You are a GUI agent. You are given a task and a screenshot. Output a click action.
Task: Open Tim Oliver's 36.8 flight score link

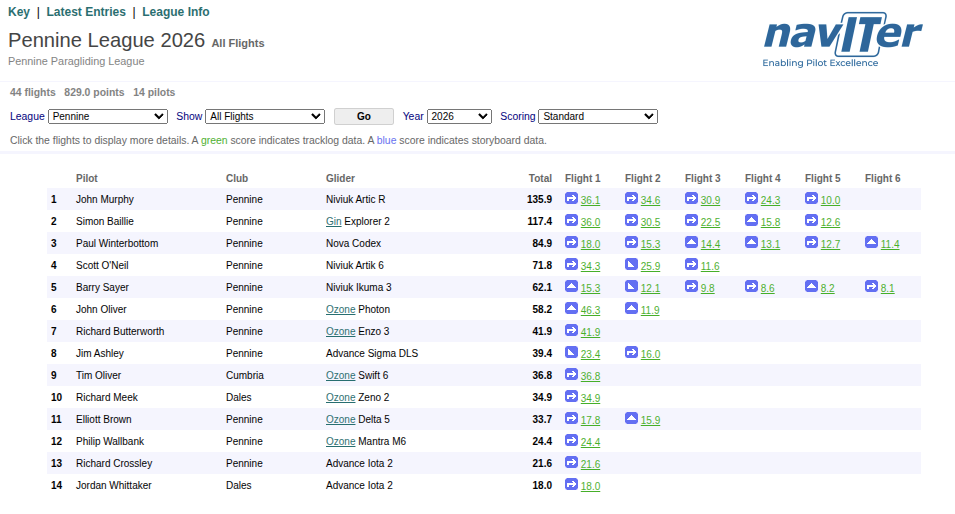pyautogui.click(x=590, y=376)
